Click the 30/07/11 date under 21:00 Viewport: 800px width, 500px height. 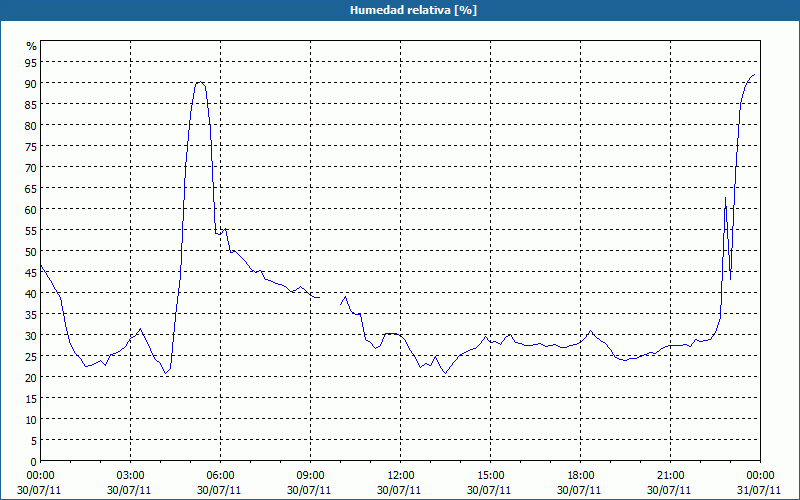coord(669,490)
